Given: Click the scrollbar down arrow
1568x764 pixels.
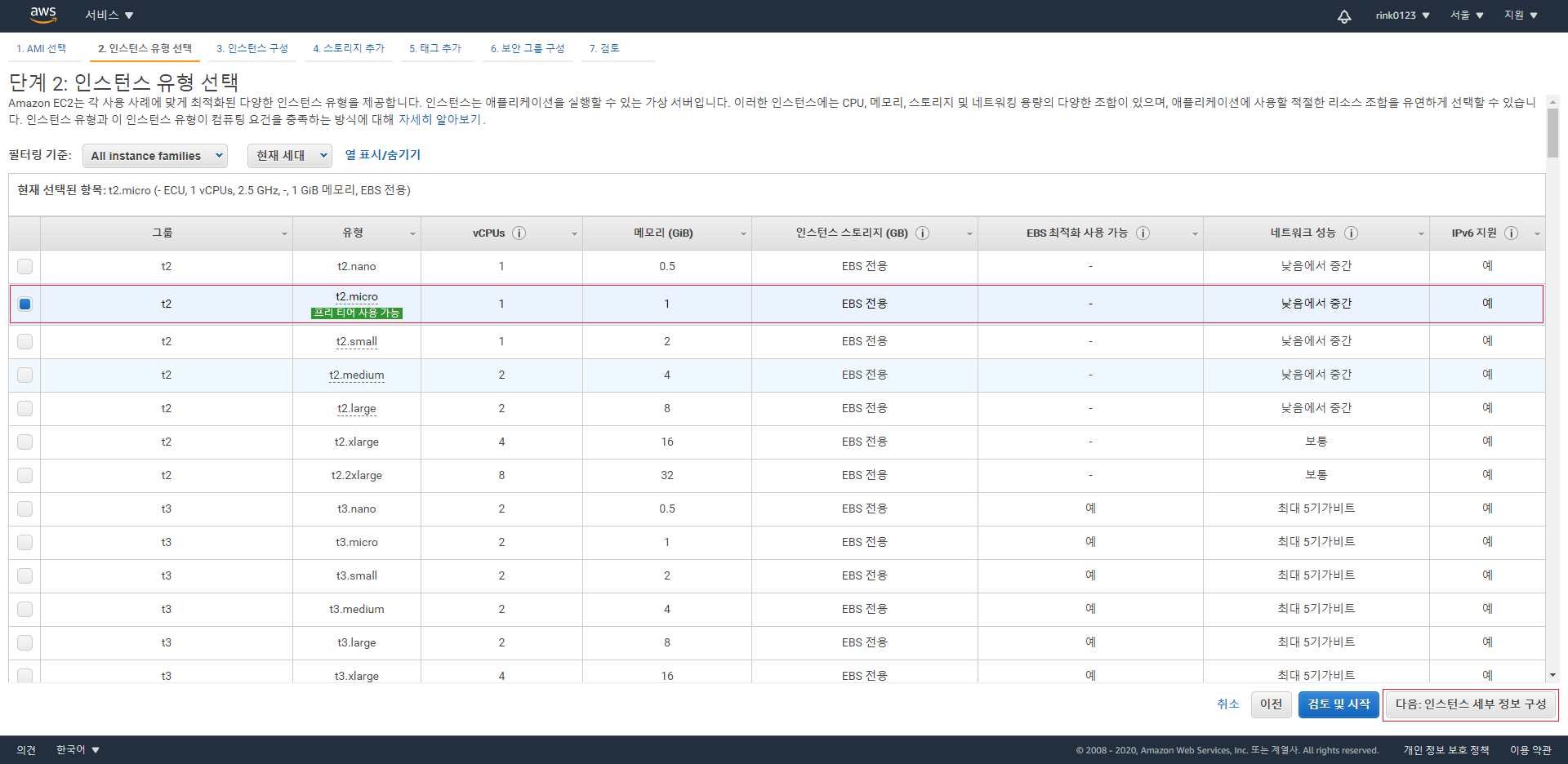Looking at the screenshot, I should point(1552,675).
